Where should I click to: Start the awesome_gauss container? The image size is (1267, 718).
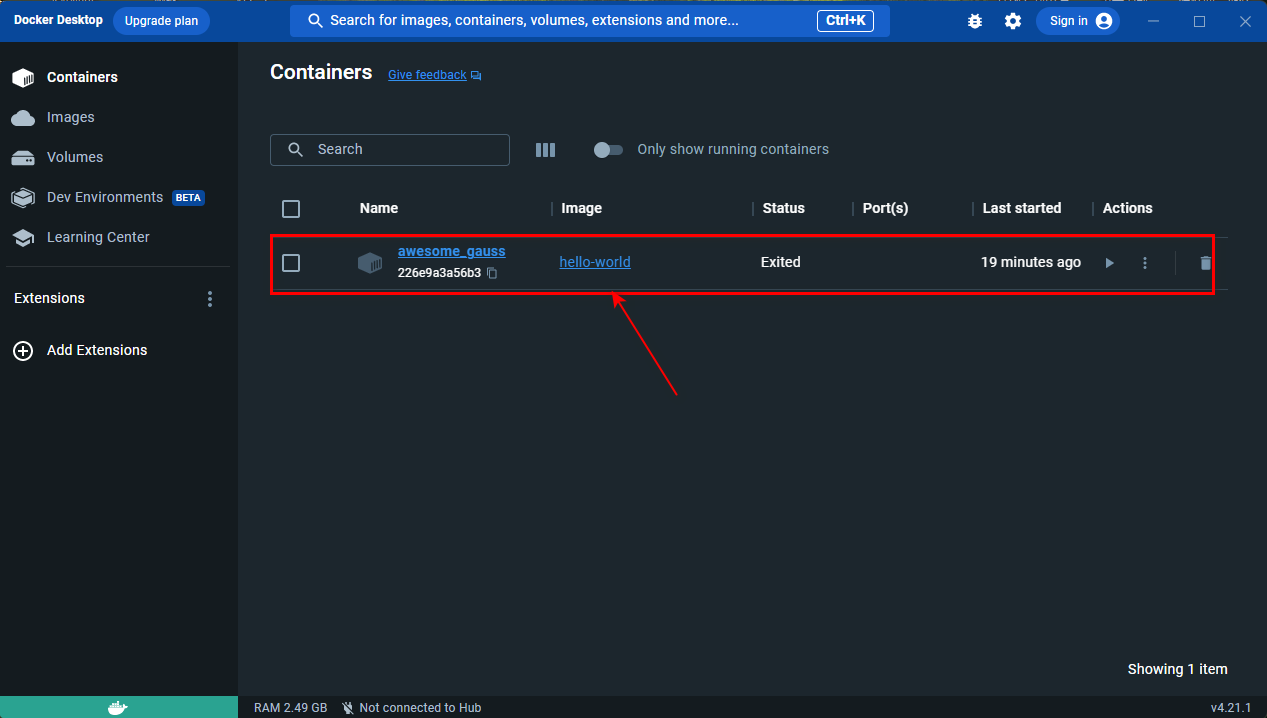click(1109, 263)
